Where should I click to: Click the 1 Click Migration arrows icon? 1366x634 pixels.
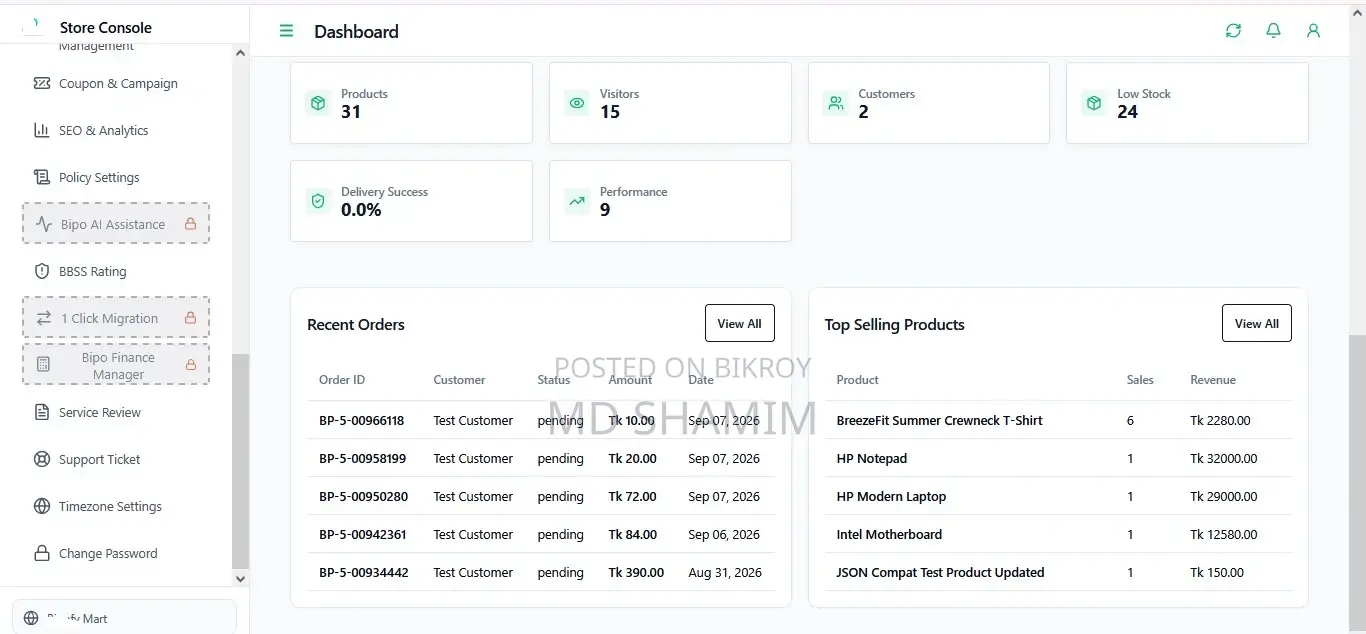[x=44, y=318]
